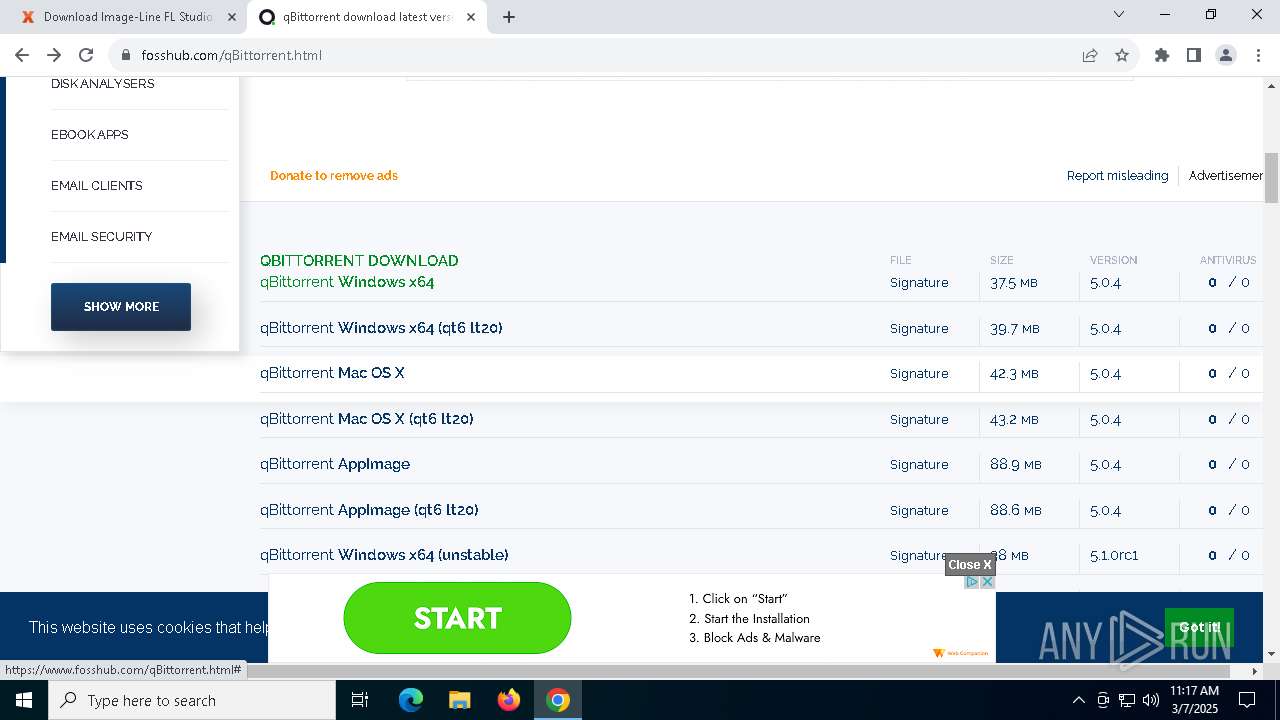The height and width of the screenshot is (720, 1280).
Task: Download qBittorrent Windows x64
Action: pos(347,282)
